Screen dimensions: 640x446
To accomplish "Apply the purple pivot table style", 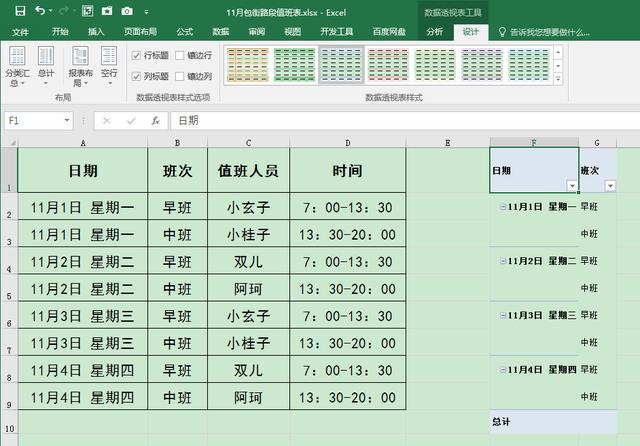I will [x=482, y=64].
